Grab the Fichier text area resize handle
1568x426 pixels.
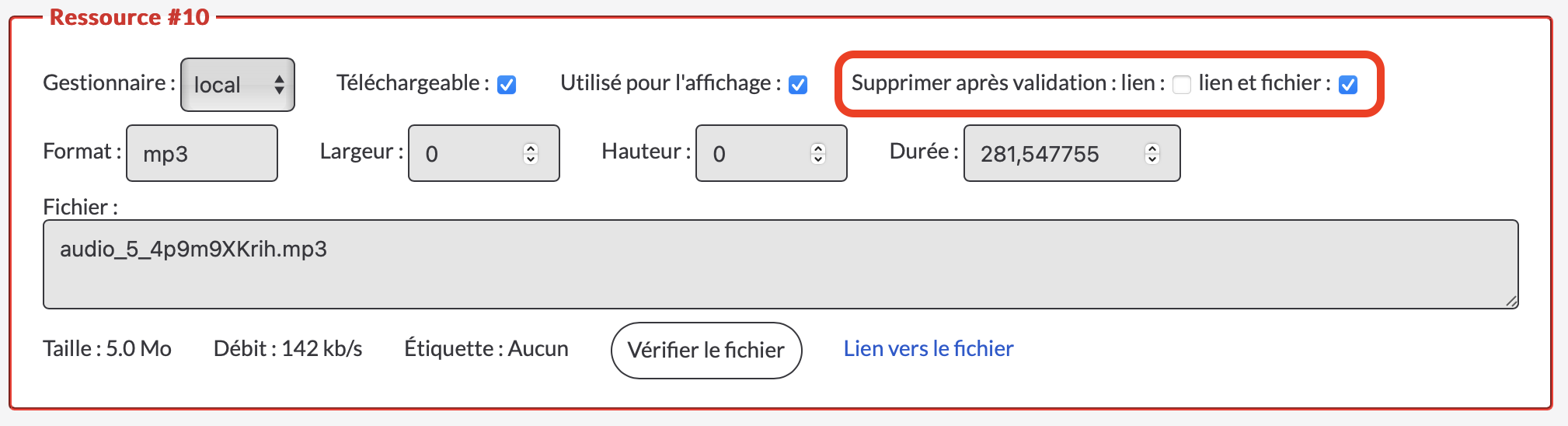coord(1511,302)
